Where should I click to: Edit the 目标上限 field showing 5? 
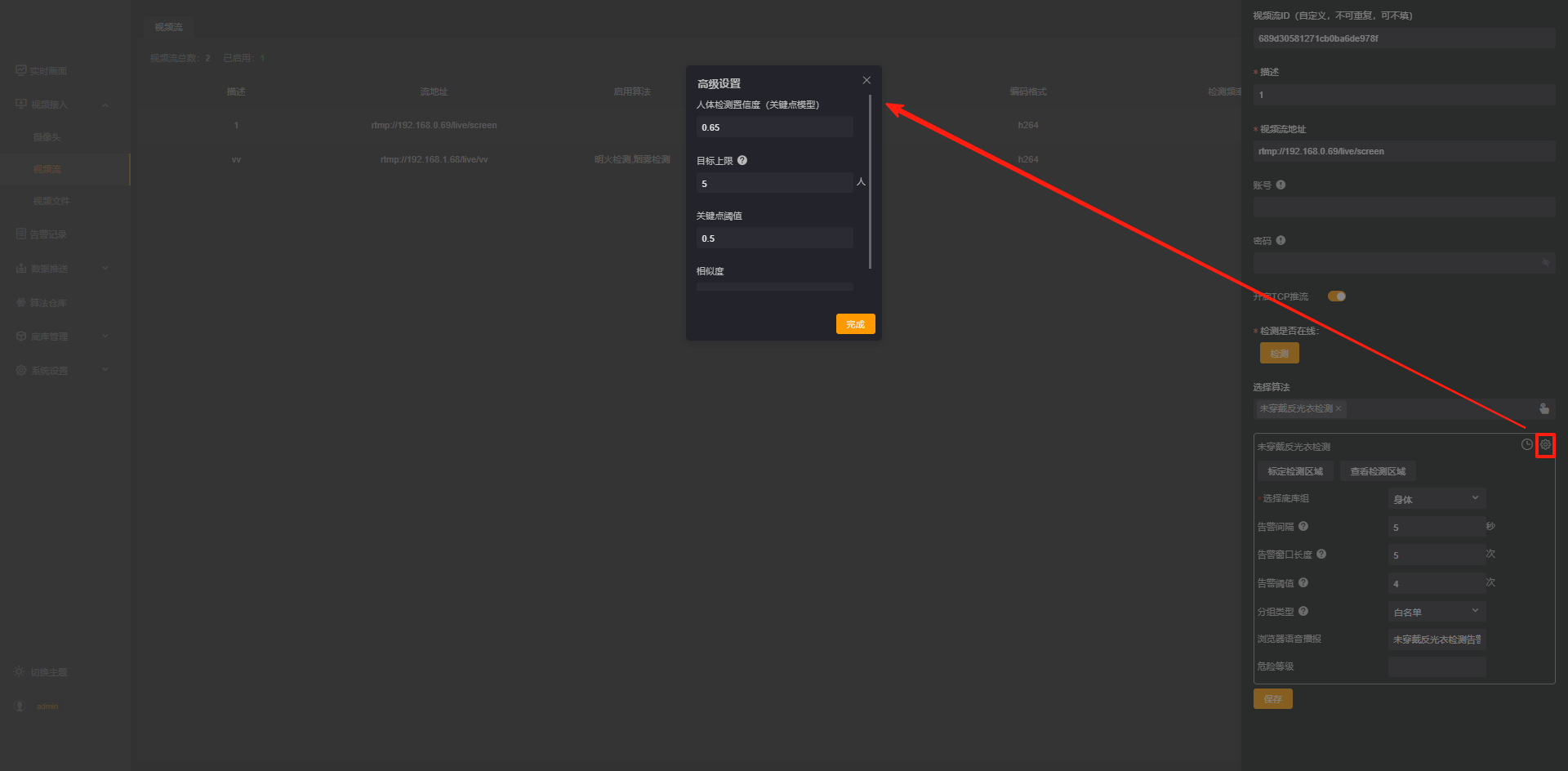click(774, 183)
